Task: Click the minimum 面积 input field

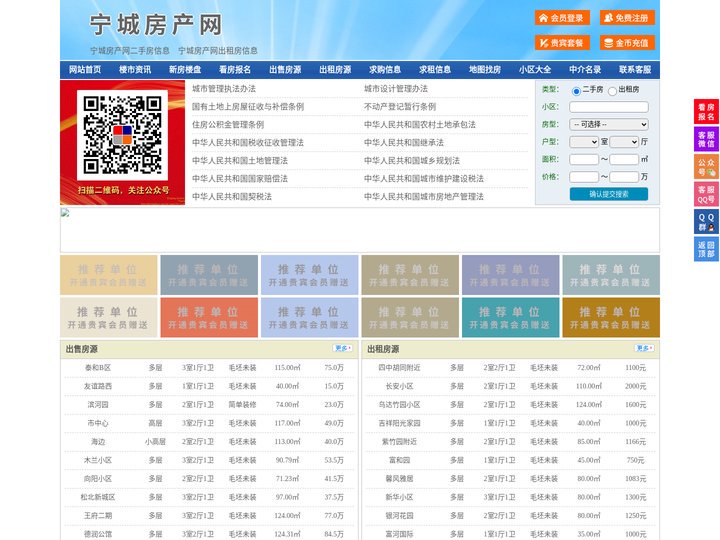Action: click(584, 159)
